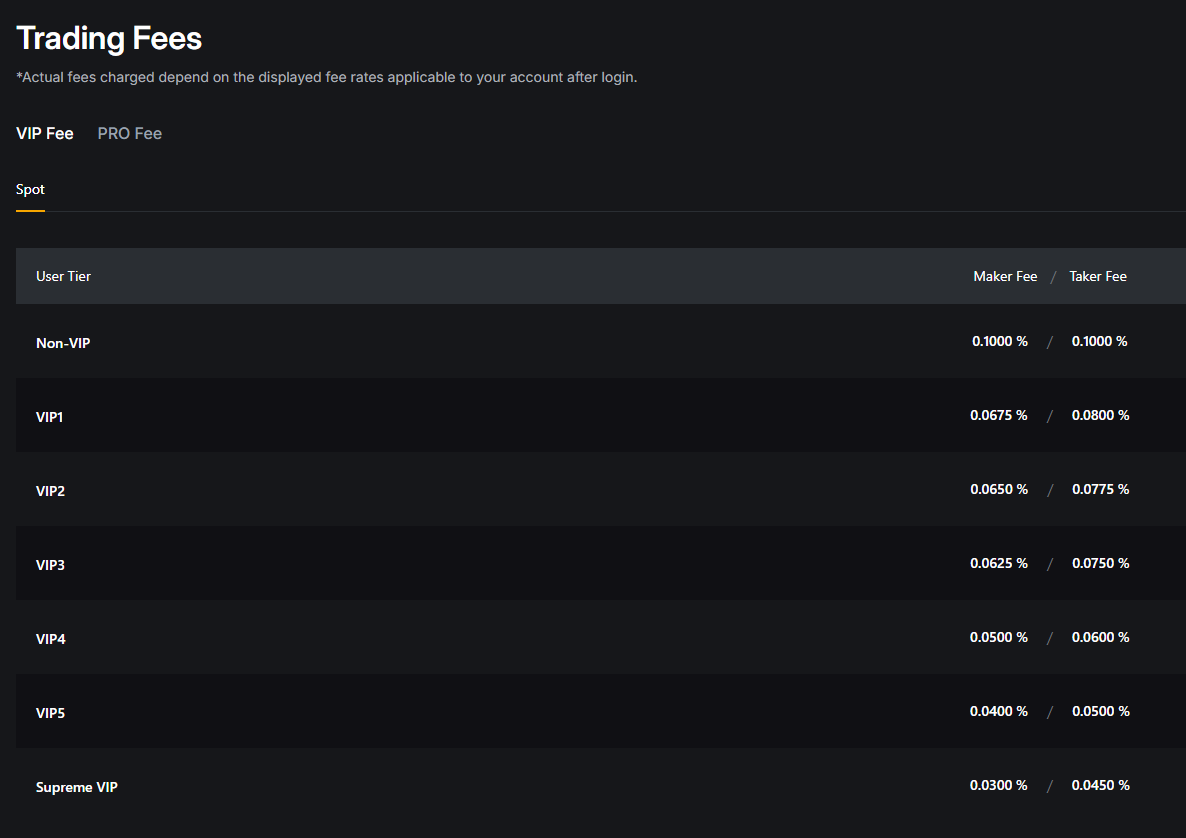Select the VIP3 tier label
The height and width of the screenshot is (838, 1186).
point(51,565)
